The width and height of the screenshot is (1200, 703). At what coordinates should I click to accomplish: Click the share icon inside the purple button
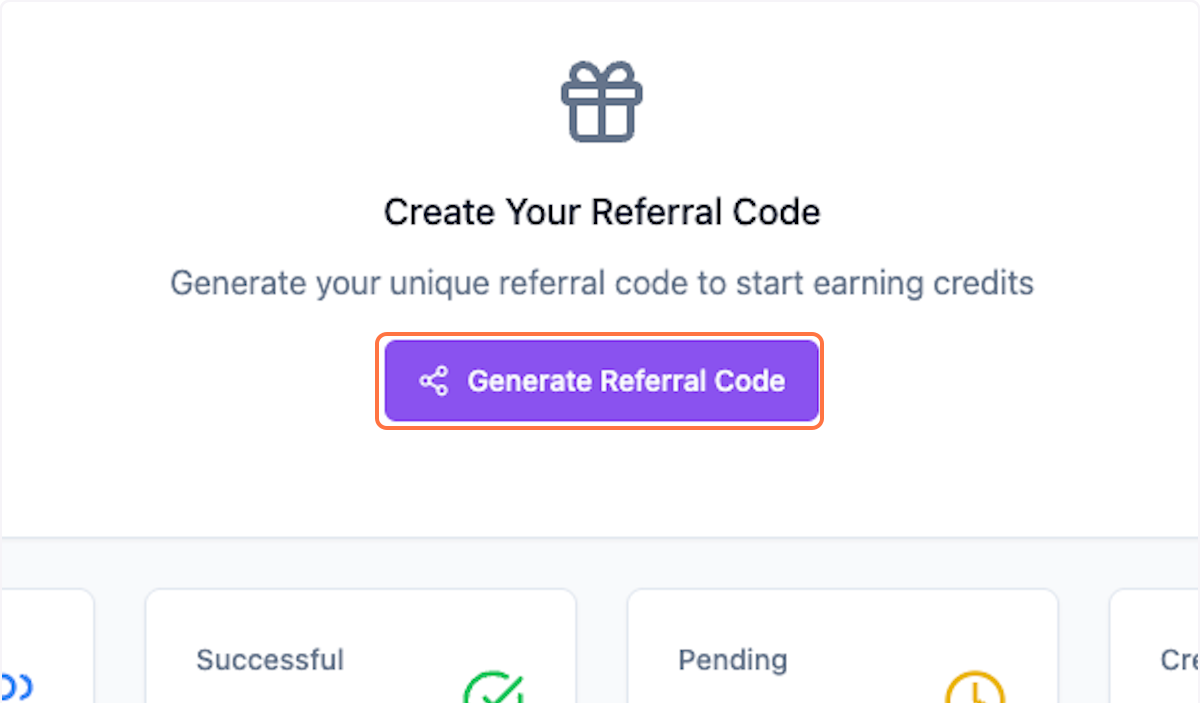pyautogui.click(x=436, y=380)
